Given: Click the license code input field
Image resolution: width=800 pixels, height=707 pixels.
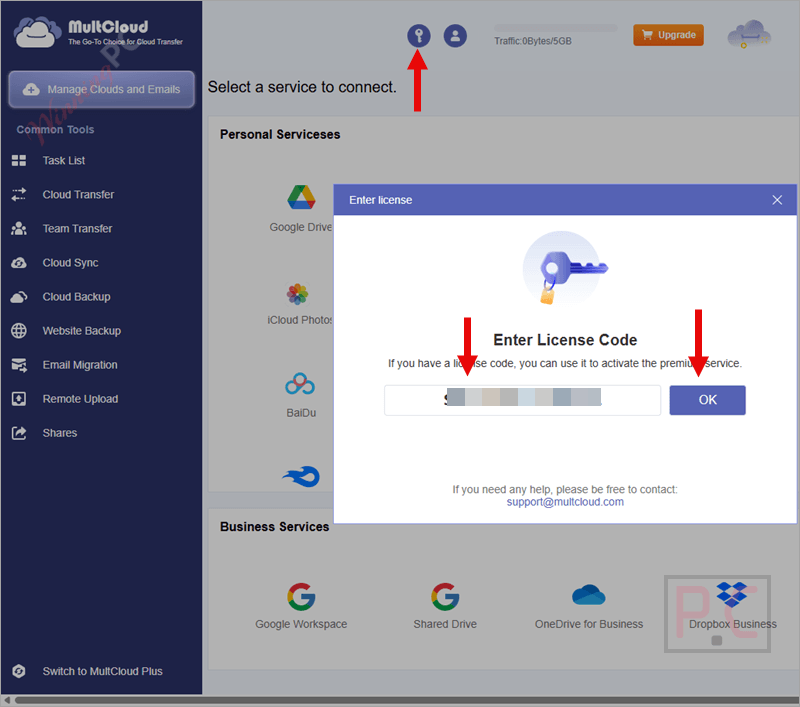Looking at the screenshot, I should [x=522, y=400].
